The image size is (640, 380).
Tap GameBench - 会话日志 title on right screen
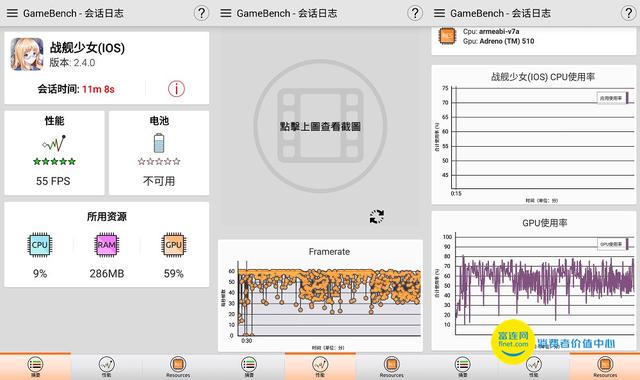point(500,13)
